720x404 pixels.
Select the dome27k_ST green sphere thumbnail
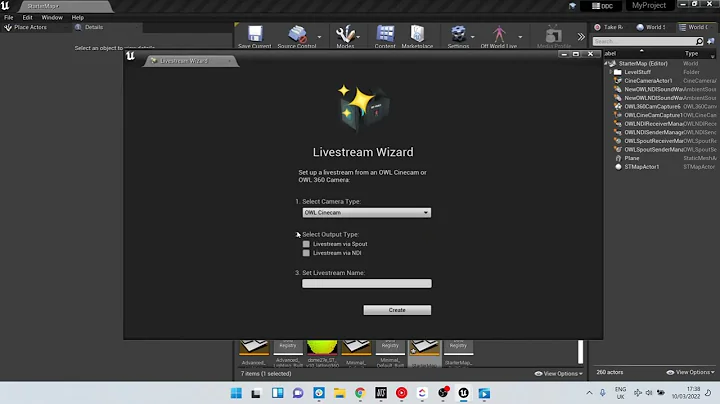click(322, 348)
